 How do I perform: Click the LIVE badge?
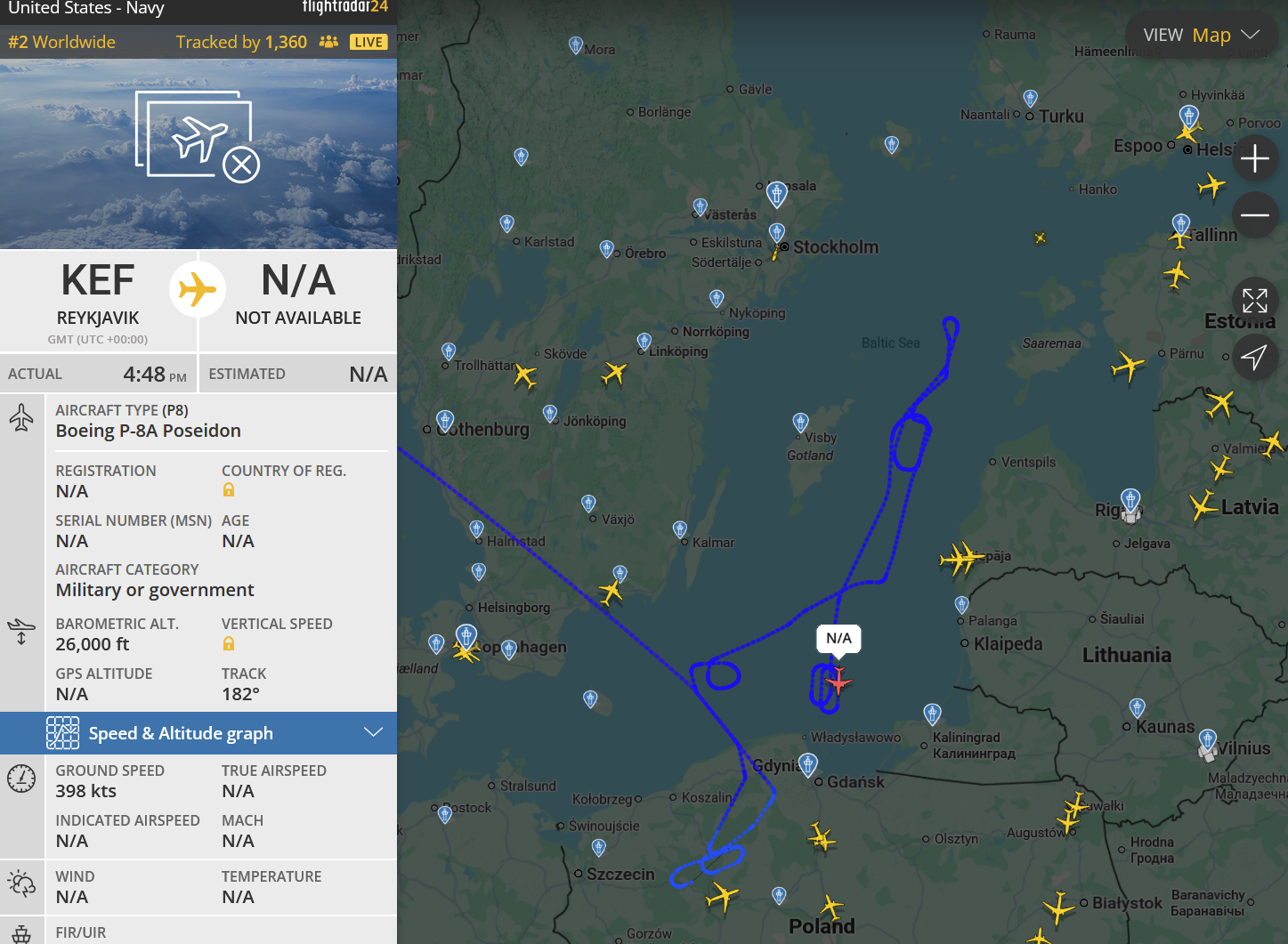(369, 42)
